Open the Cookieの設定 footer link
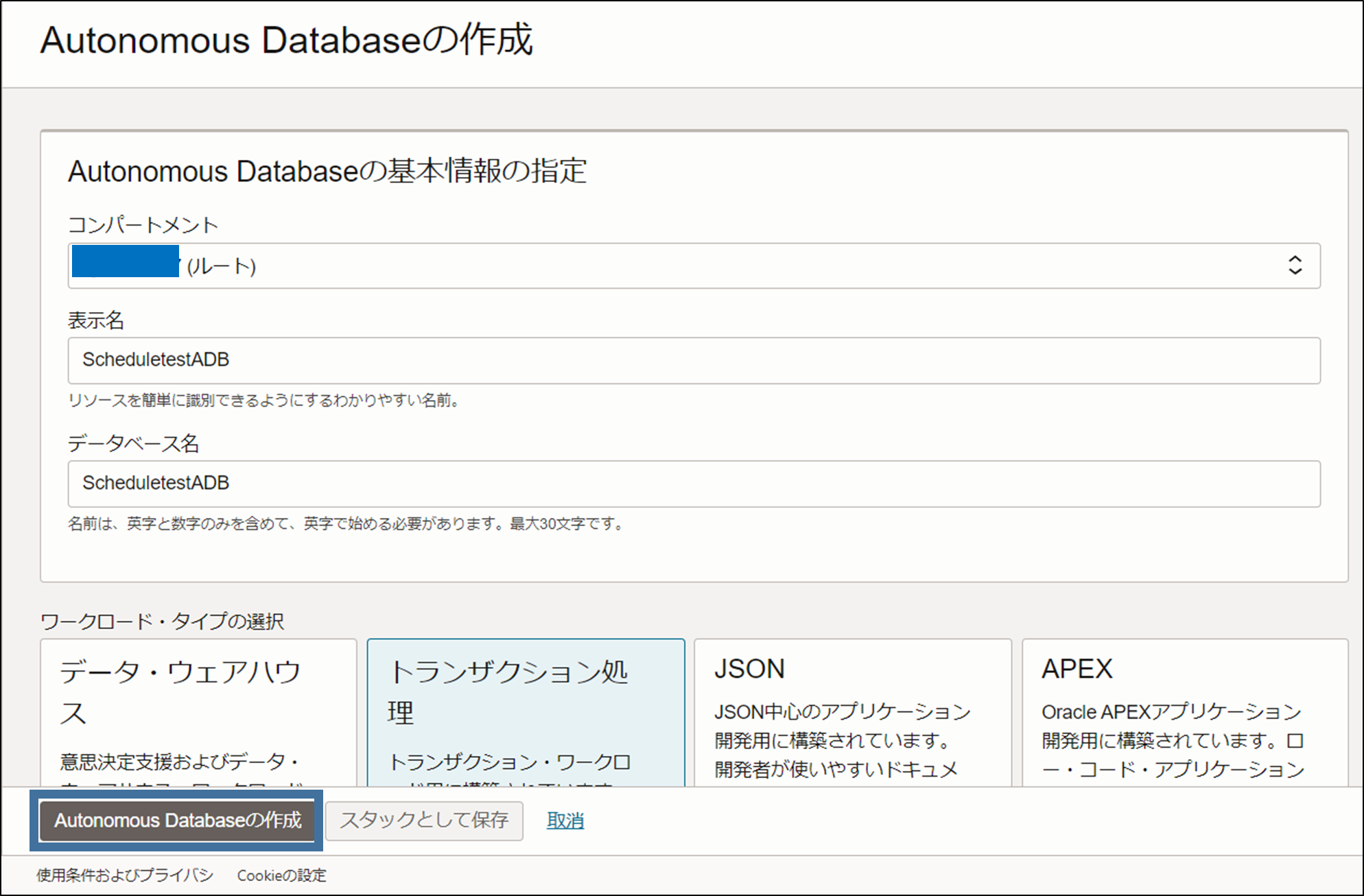The width and height of the screenshot is (1364, 896). click(281, 875)
